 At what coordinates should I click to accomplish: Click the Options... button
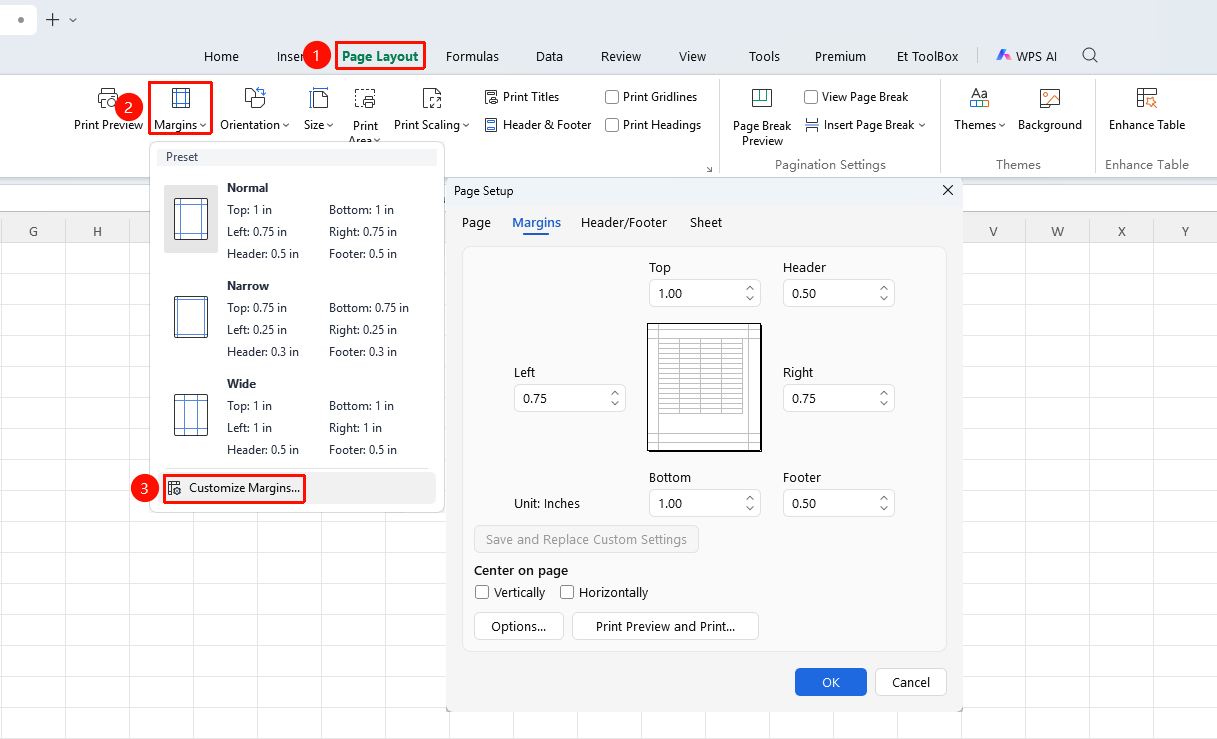pos(519,626)
